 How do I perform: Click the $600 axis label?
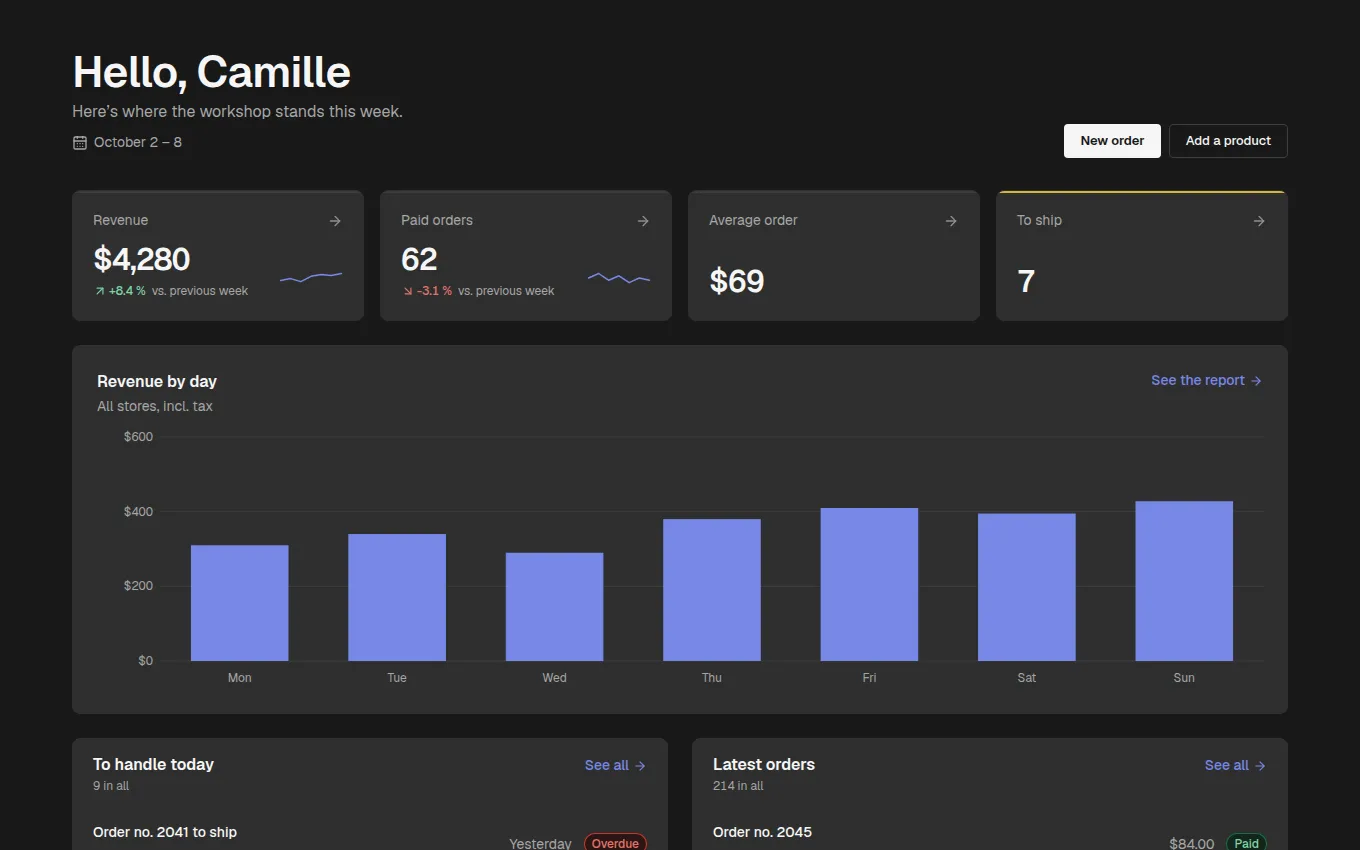point(138,437)
